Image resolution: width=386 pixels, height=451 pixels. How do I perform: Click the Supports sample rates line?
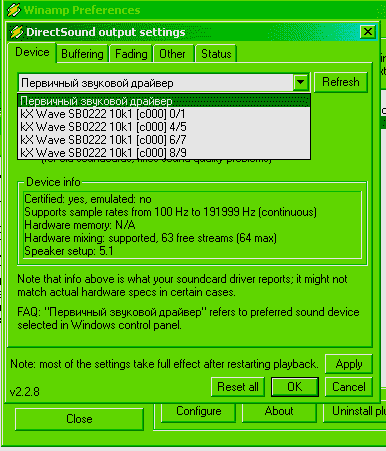(170, 212)
